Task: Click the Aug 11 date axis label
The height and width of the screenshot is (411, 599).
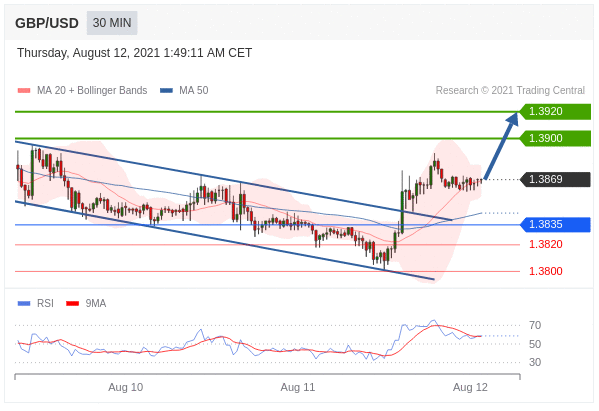Action: pyautogui.click(x=298, y=387)
